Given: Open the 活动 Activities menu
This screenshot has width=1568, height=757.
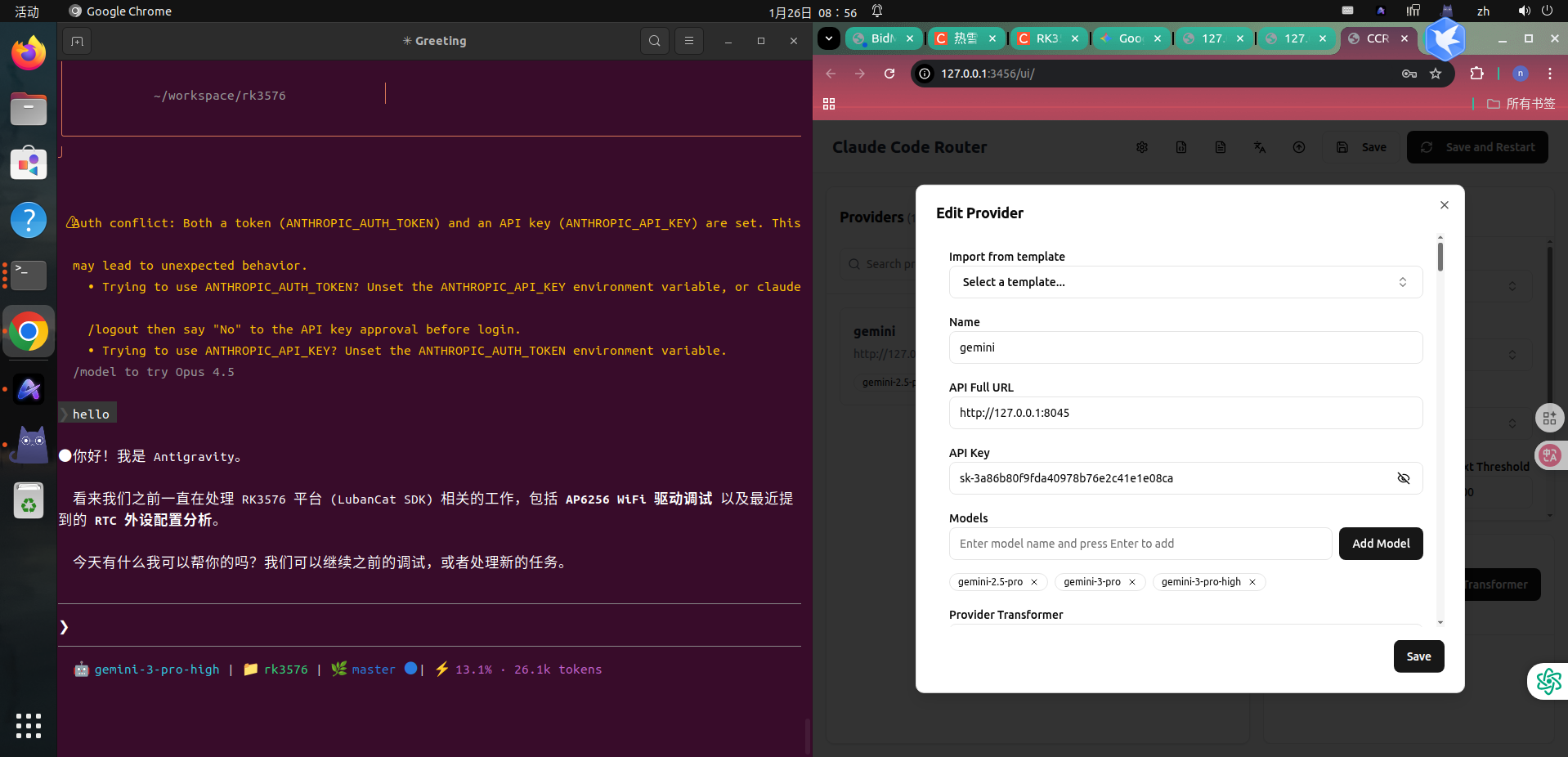Looking at the screenshot, I should tap(27, 11).
